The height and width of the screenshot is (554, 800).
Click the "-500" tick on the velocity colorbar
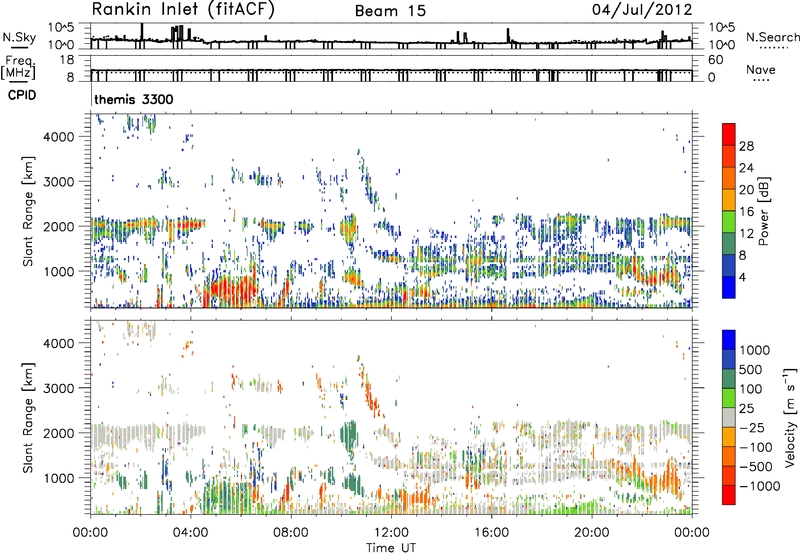[x=755, y=467]
